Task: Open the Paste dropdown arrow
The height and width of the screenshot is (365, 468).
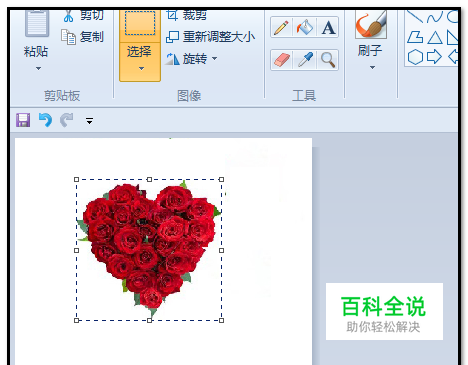Action: click(38, 68)
